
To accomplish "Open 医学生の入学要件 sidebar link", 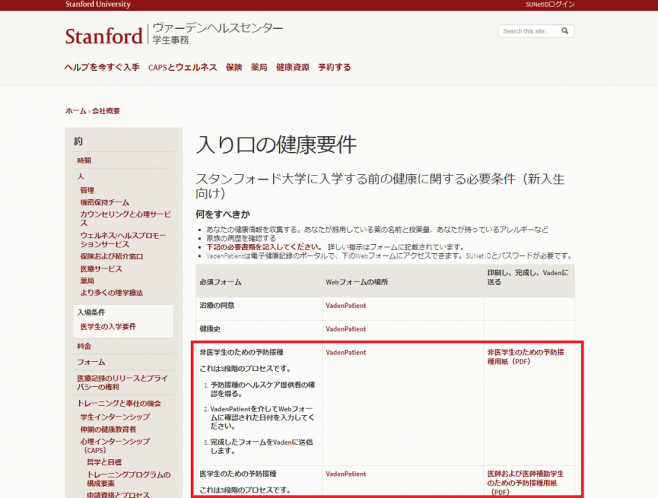I will pyautogui.click(x=108, y=326).
